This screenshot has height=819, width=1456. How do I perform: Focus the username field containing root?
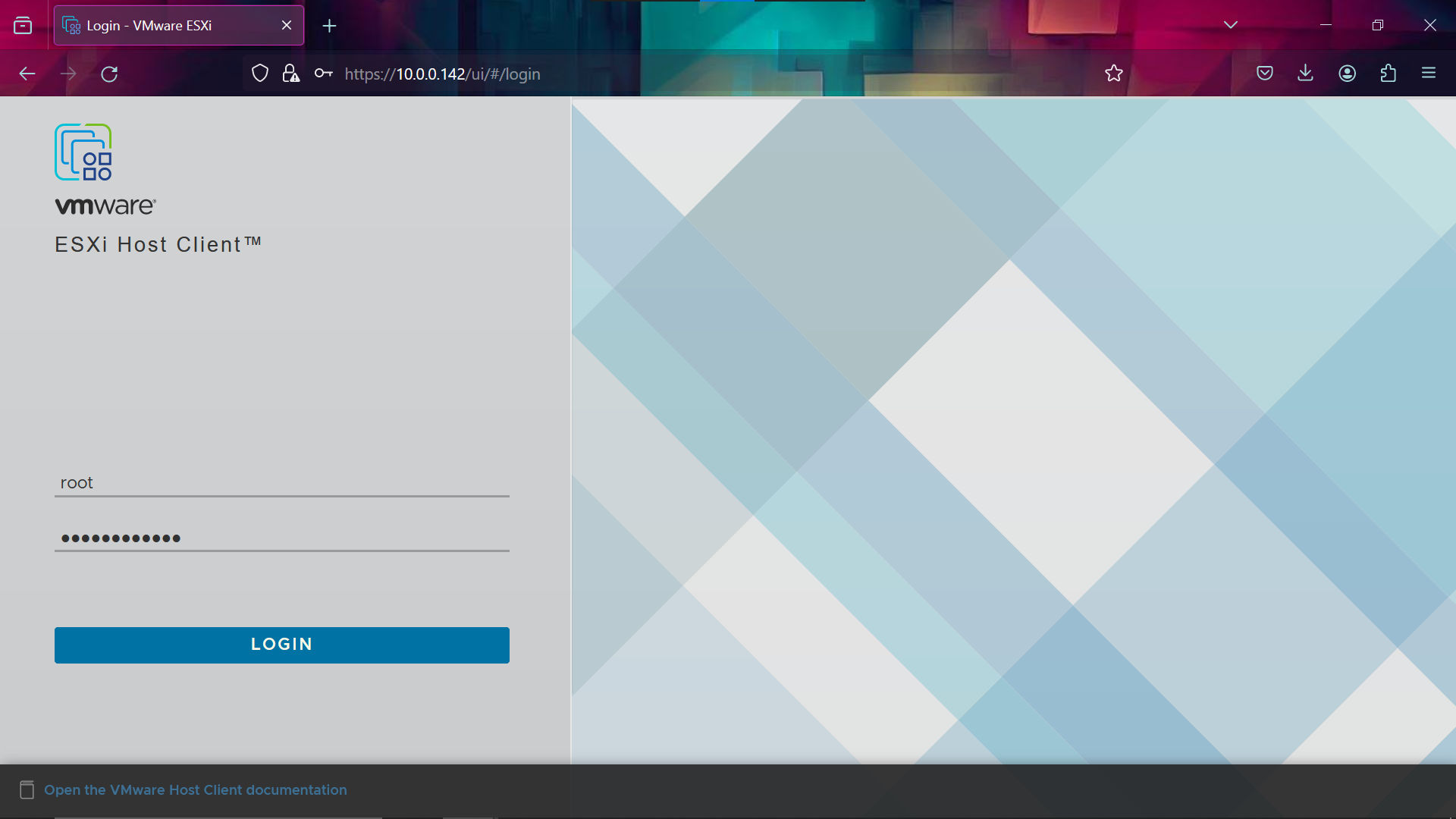tap(281, 483)
